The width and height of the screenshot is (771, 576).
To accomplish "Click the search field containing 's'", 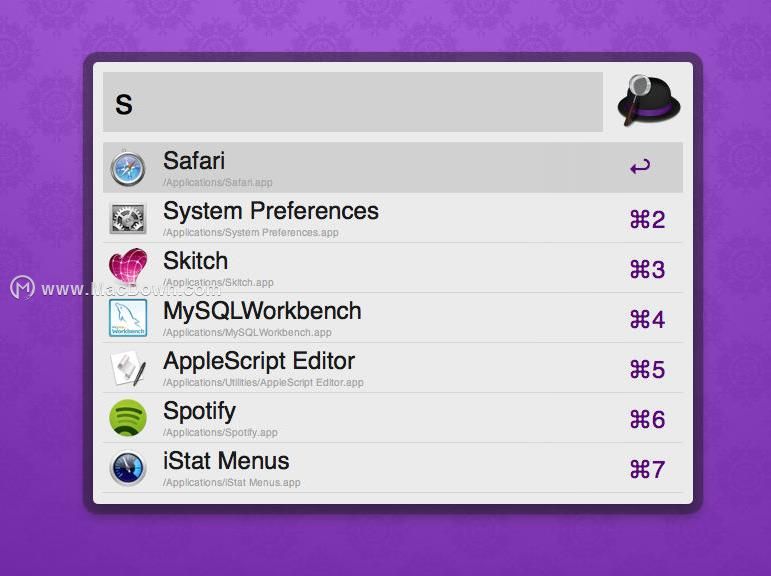I will click(353, 102).
